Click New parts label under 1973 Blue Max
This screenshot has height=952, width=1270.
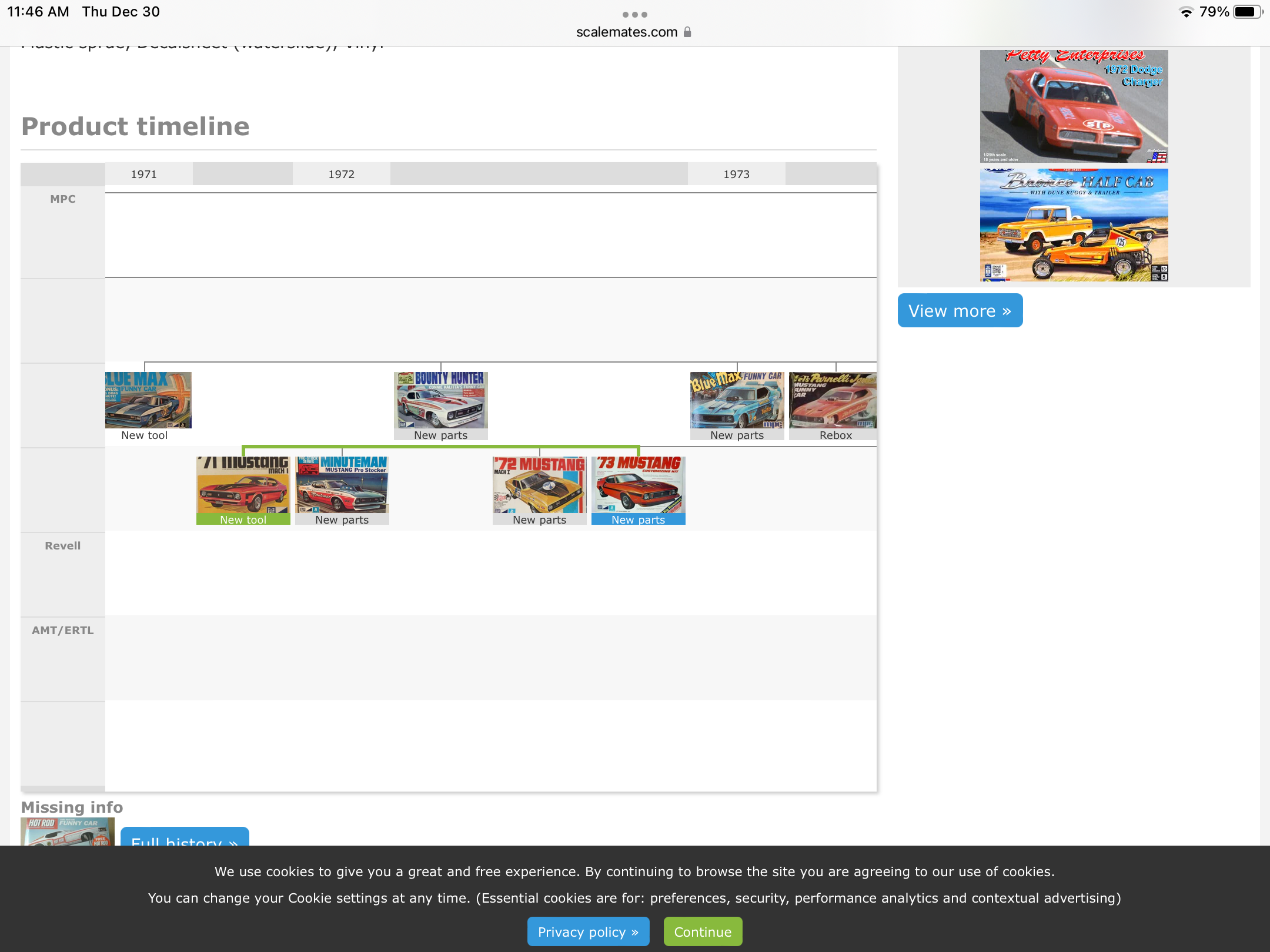(x=737, y=435)
